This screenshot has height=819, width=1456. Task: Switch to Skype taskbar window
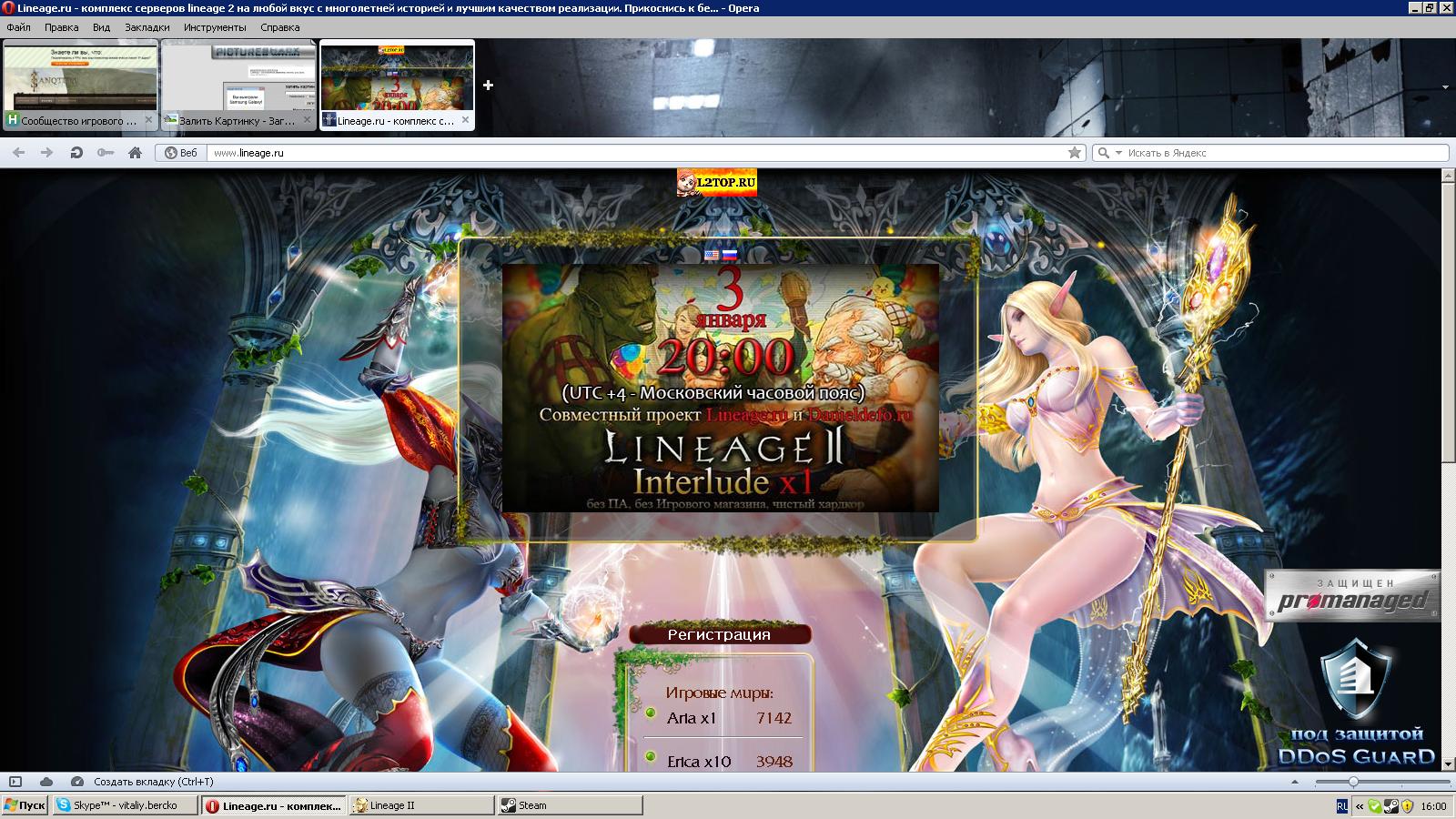coord(126,806)
